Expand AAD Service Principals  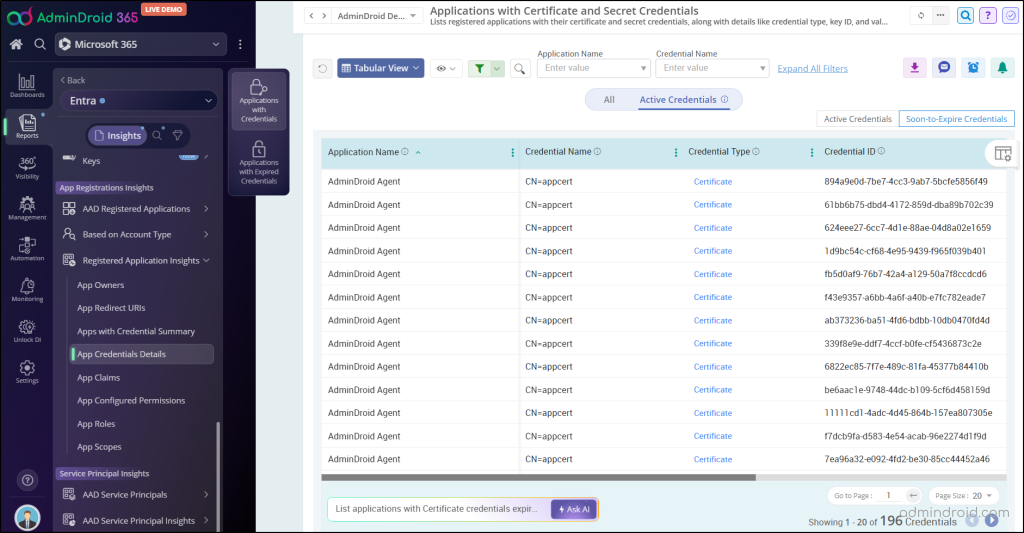click(137, 495)
